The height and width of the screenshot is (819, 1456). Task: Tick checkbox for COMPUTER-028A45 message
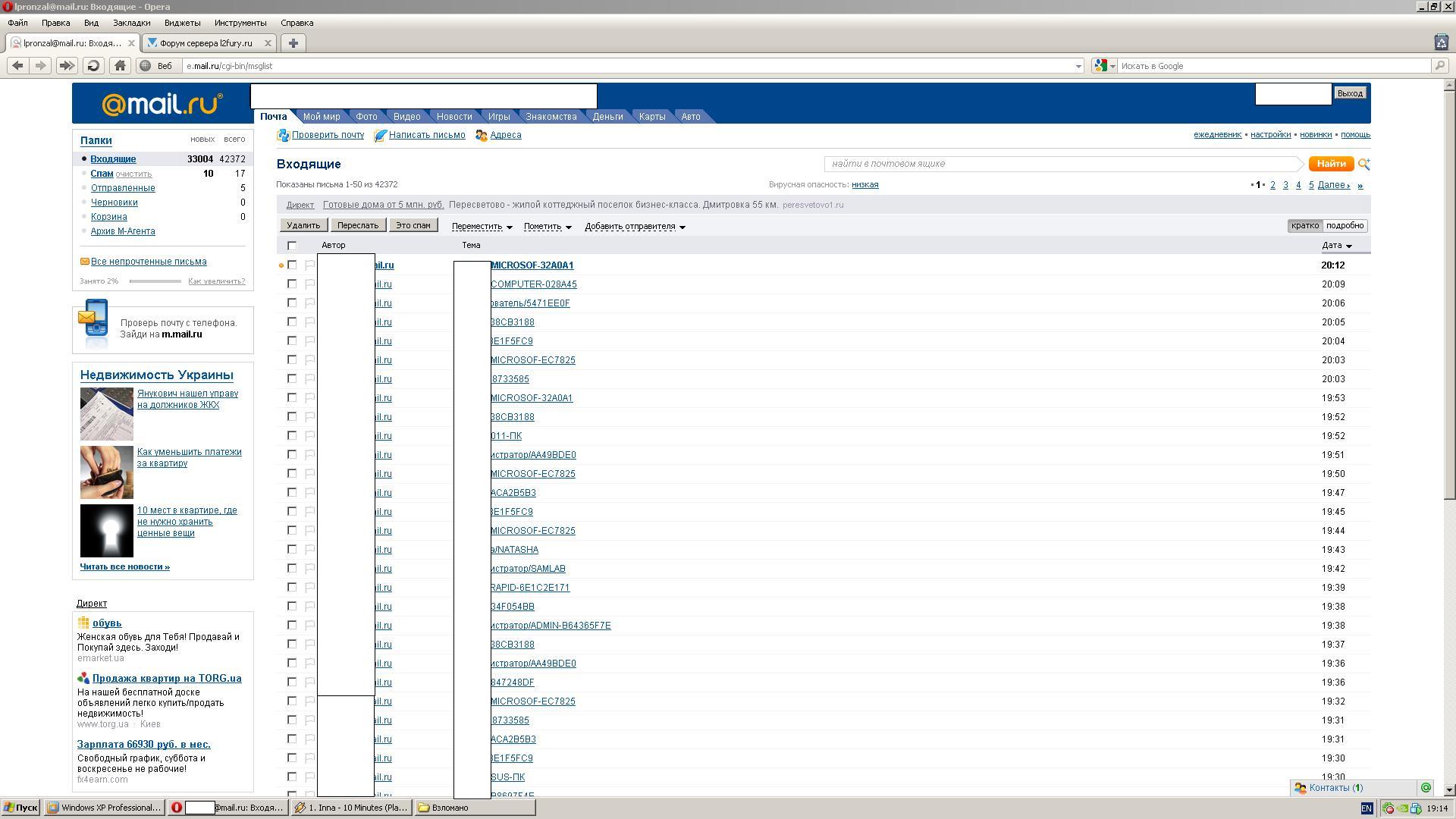tap(292, 284)
